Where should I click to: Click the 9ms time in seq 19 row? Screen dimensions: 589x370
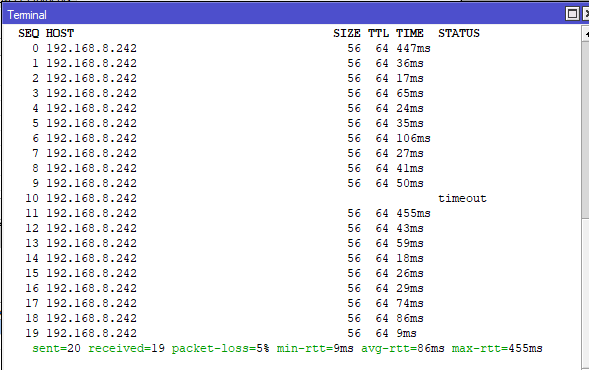(x=406, y=334)
